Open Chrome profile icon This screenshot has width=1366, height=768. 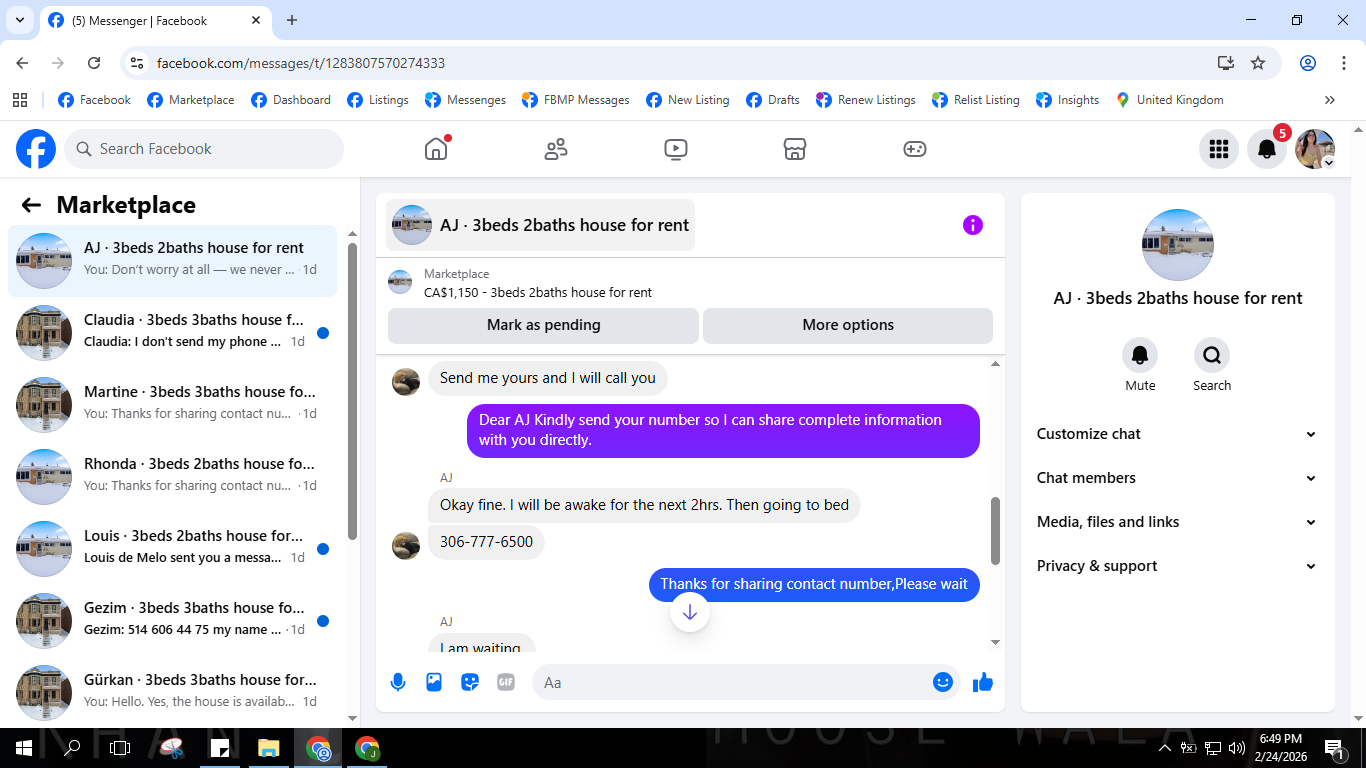pos(1308,63)
